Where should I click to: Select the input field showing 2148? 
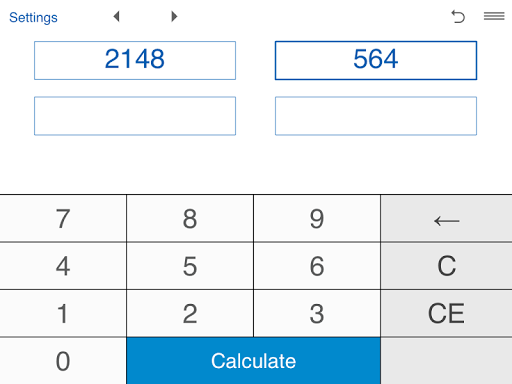(135, 60)
